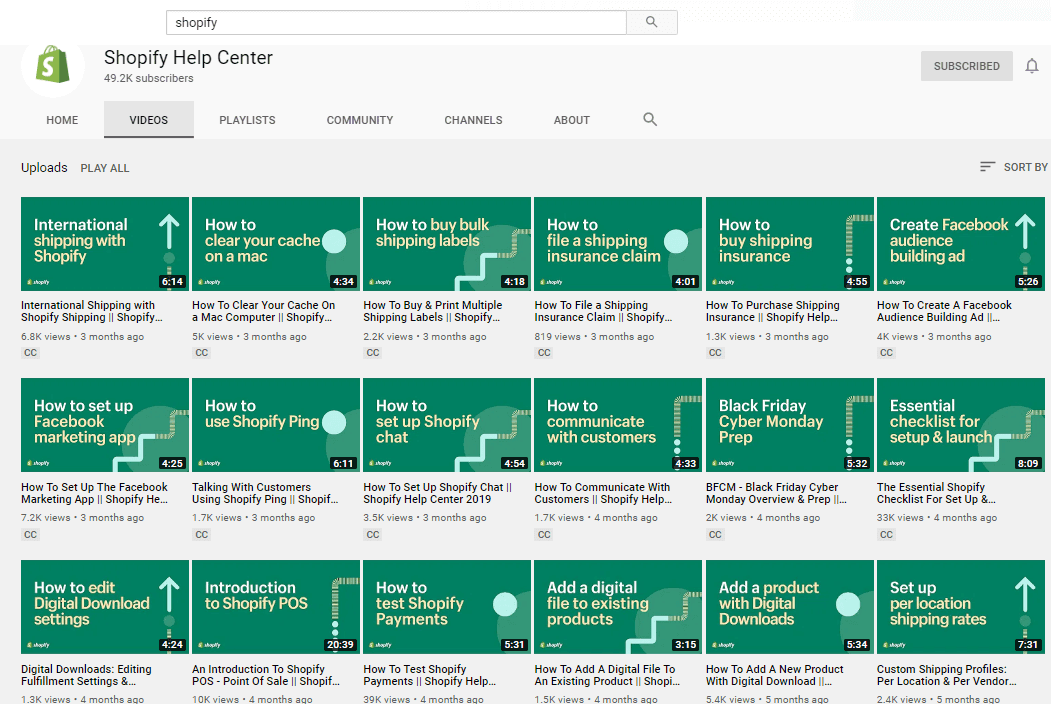Click title How To Buy & Print Multiple Shipping Labels
Viewport: 1051px width, 704px height.
(x=433, y=311)
